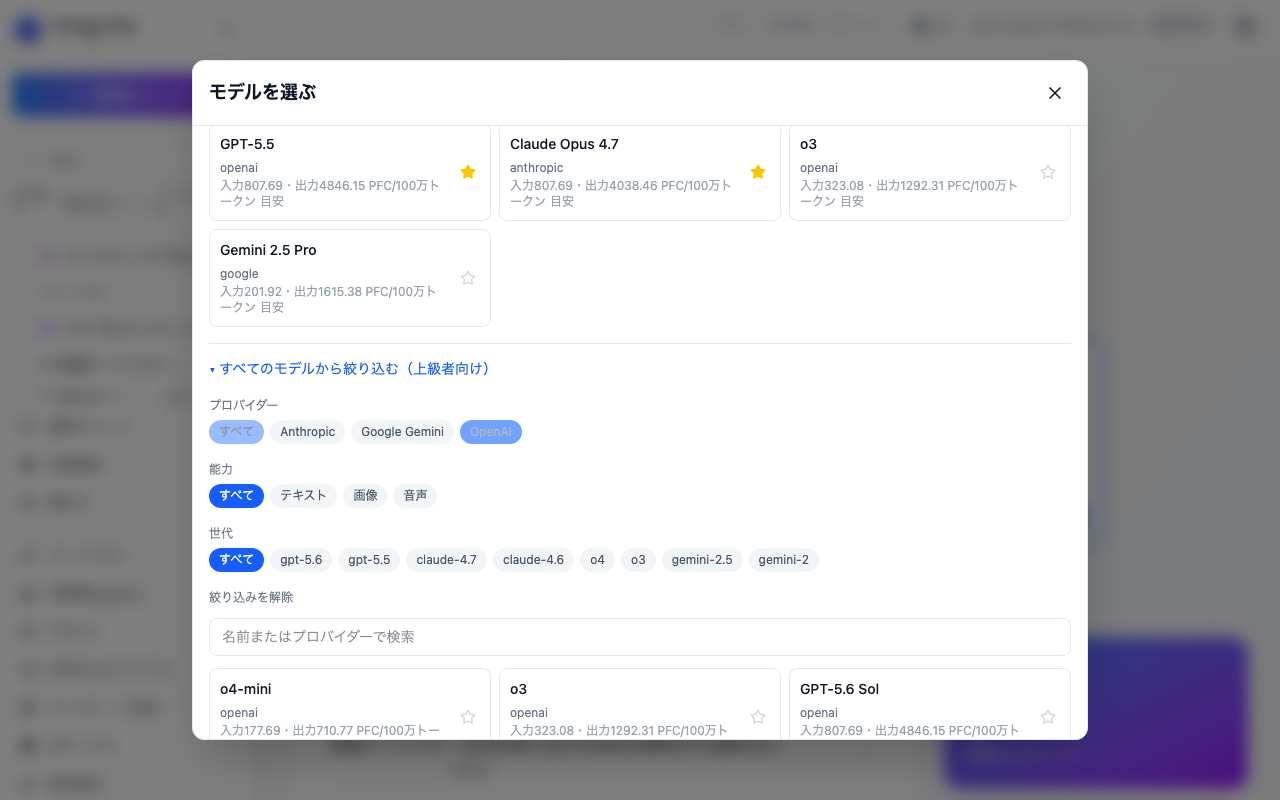
Task: Filter generation by o4 chip
Action: [597, 560]
